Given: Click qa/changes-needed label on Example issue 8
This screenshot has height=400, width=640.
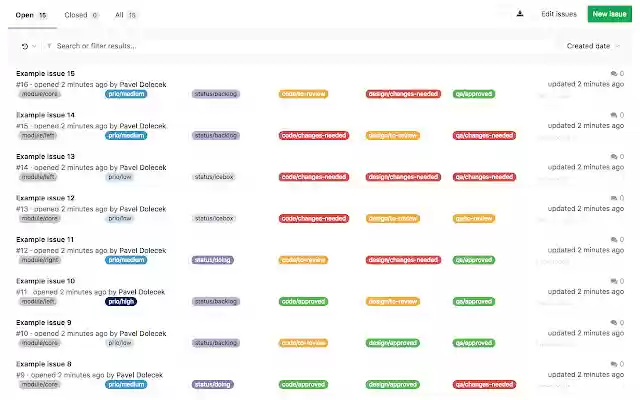Looking at the screenshot, I should pyautogui.click(x=484, y=384).
